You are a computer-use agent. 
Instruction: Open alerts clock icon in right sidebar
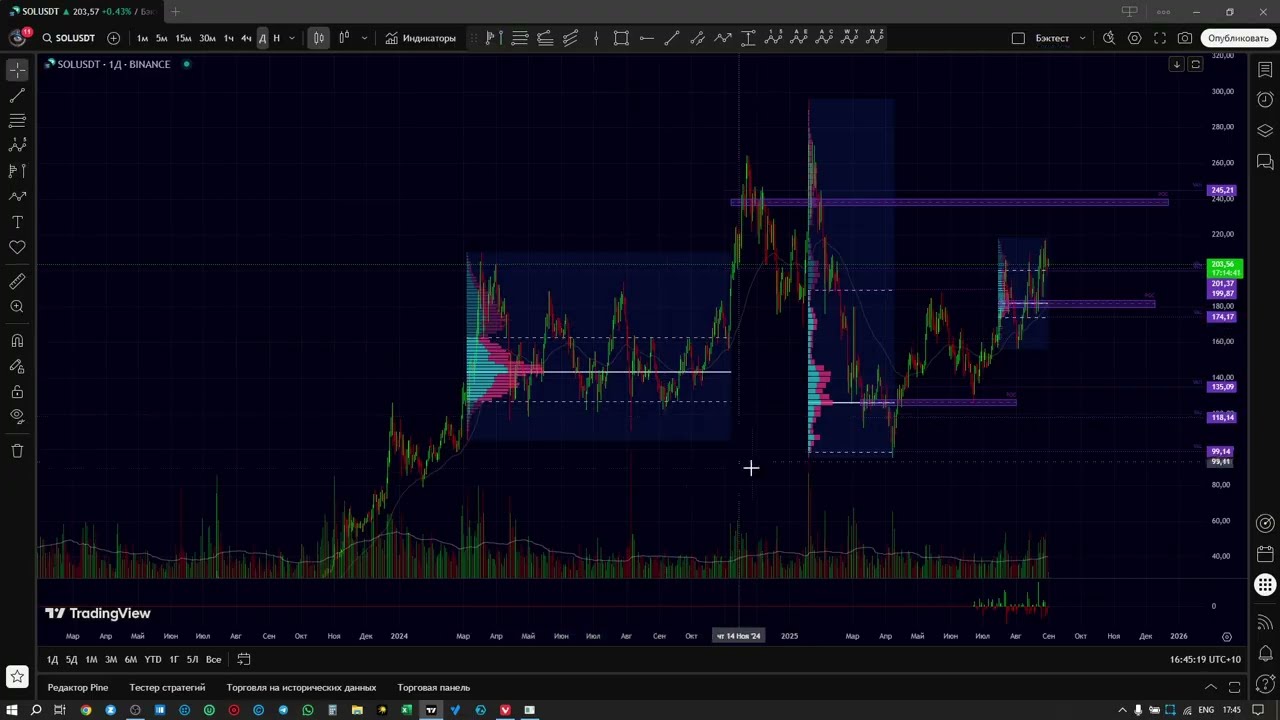pyautogui.click(x=1265, y=100)
